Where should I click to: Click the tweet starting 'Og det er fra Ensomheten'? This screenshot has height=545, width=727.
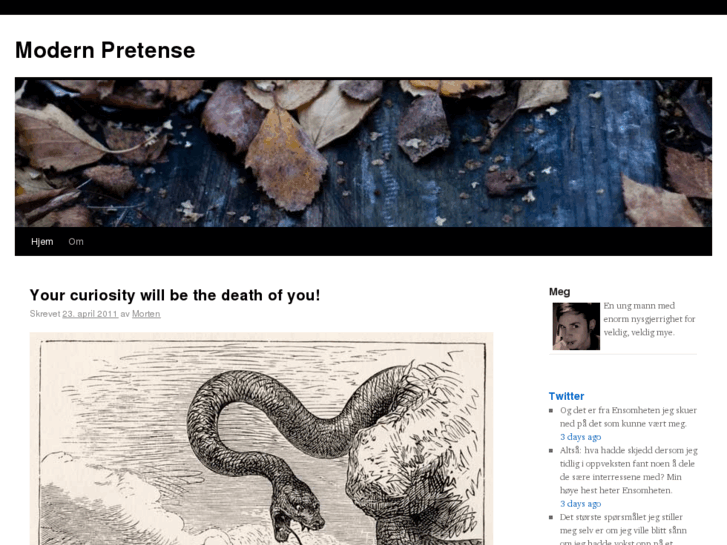(x=628, y=417)
